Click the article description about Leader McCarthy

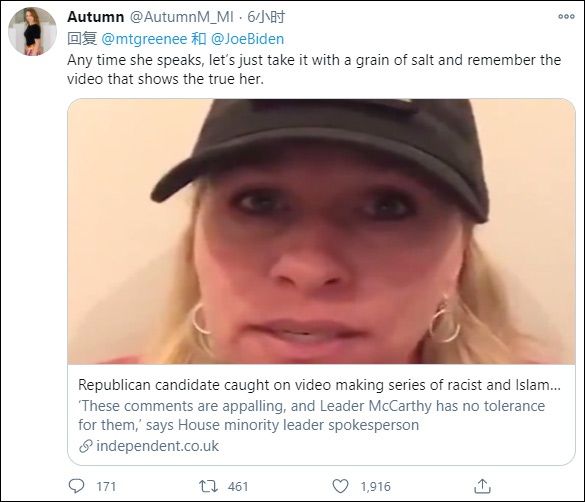tap(312, 415)
